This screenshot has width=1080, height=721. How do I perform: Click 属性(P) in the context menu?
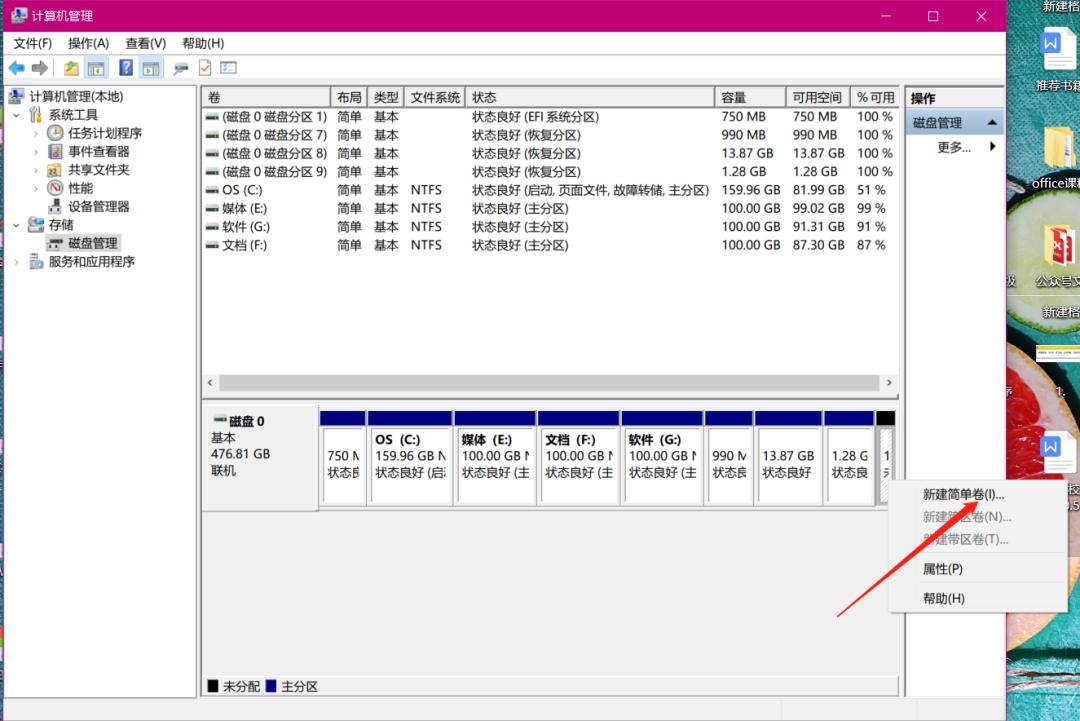pyautogui.click(x=942, y=569)
